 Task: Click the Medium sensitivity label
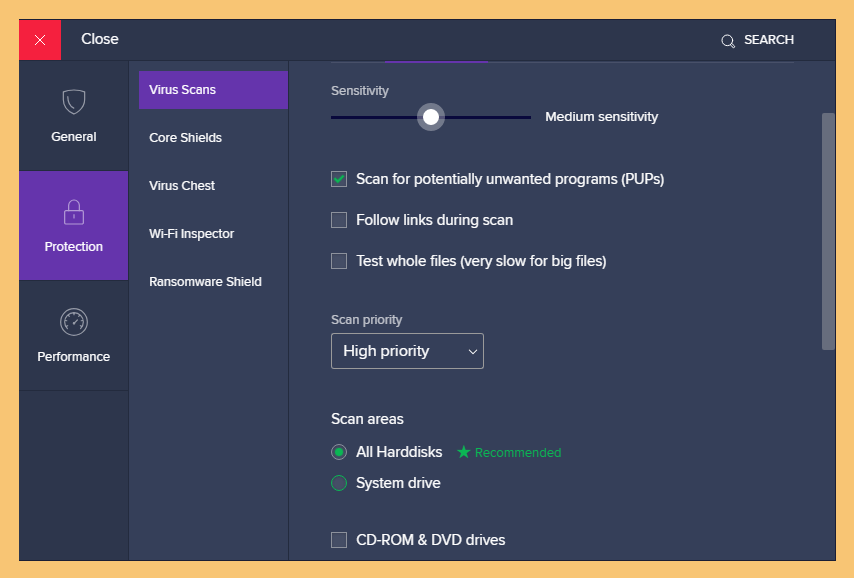tap(601, 117)
